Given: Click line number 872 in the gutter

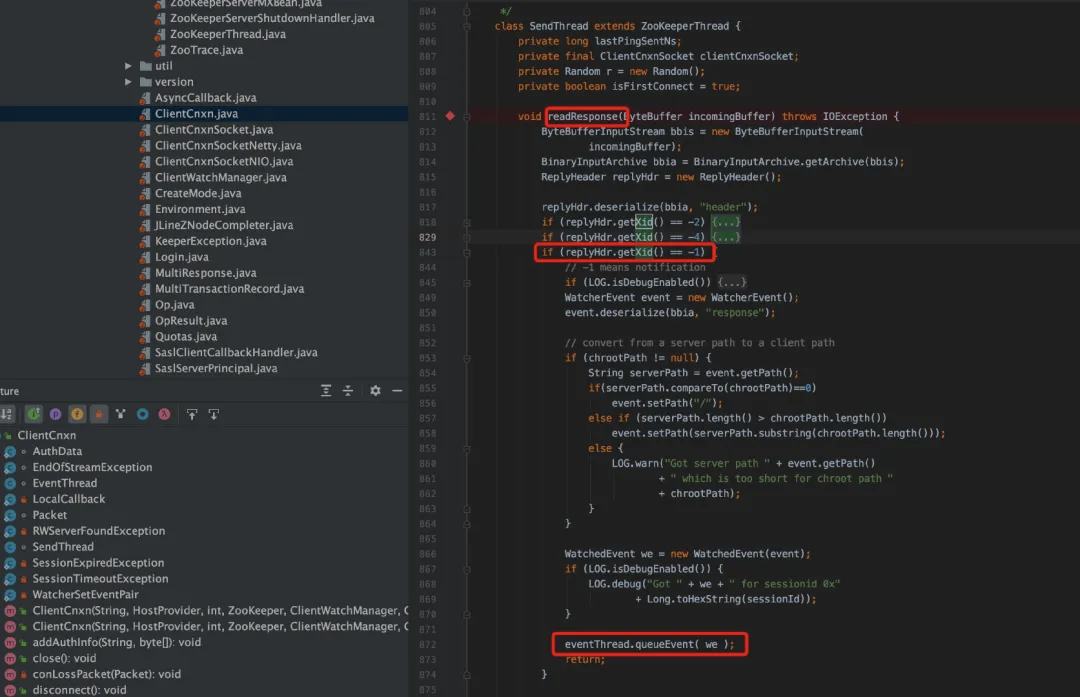Looking at the screenshot, I should 427,645.
